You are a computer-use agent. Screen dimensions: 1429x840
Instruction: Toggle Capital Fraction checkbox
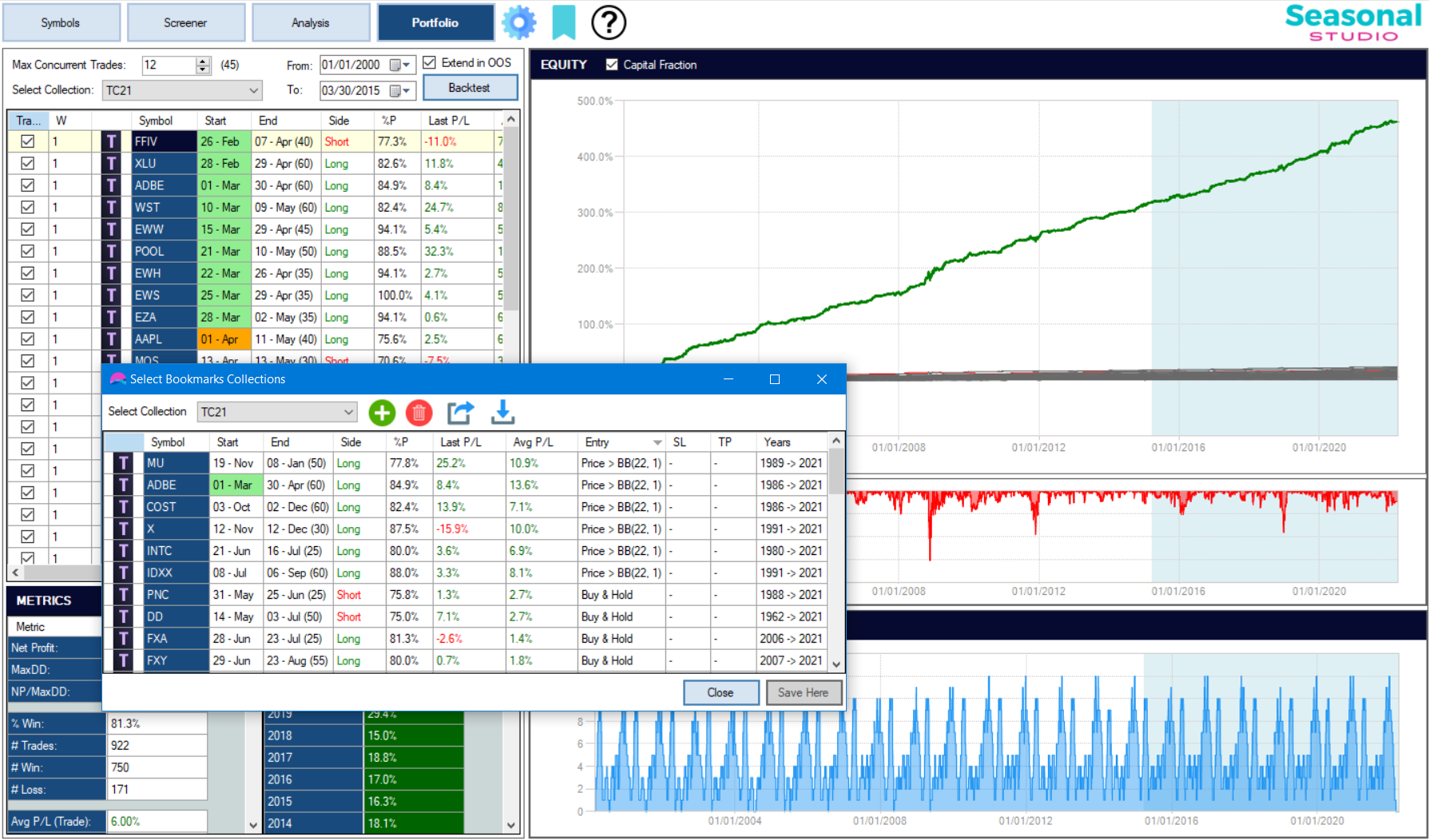pyautogui.click(x=612, y=65)
